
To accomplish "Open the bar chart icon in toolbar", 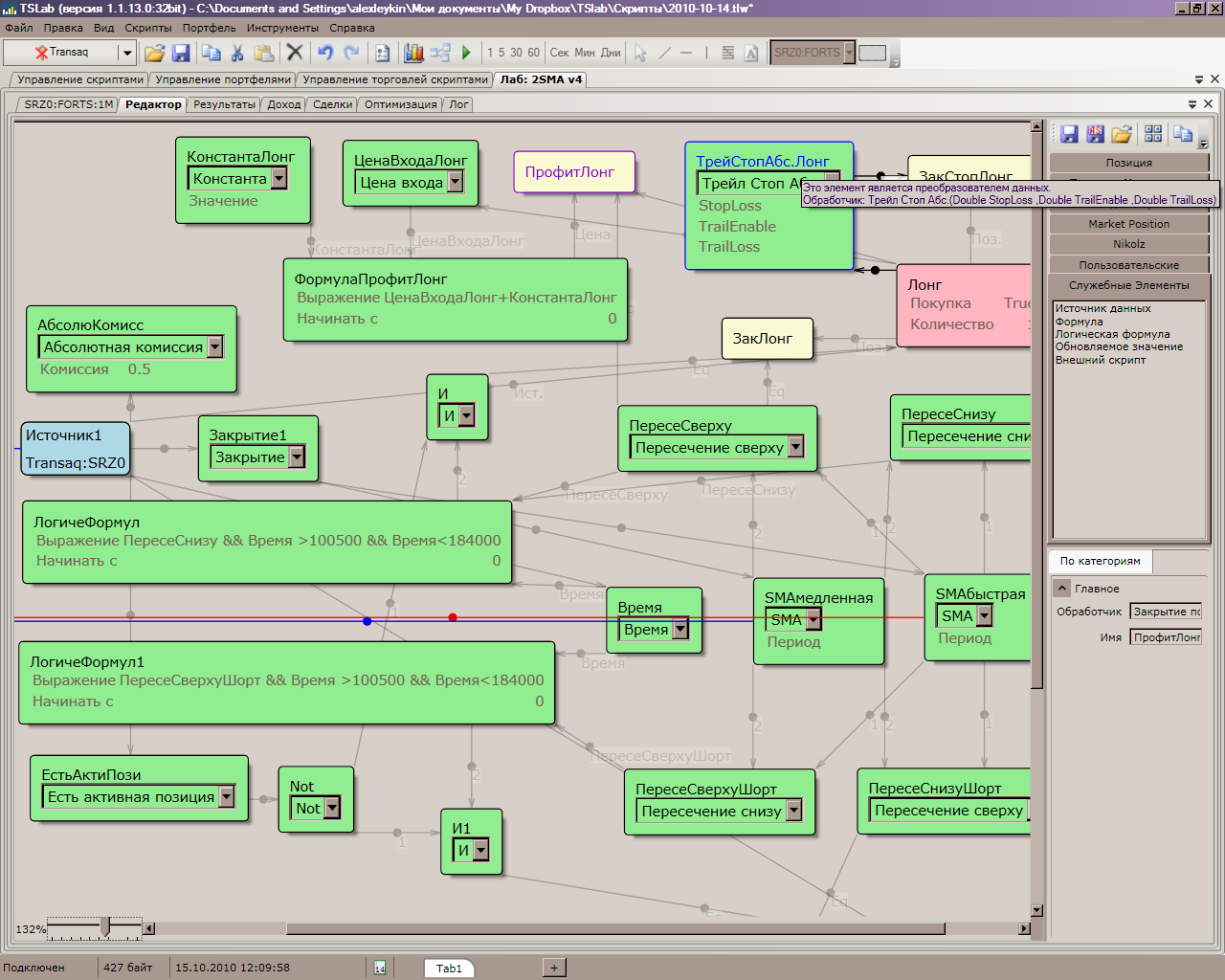I will pos(413,53).
